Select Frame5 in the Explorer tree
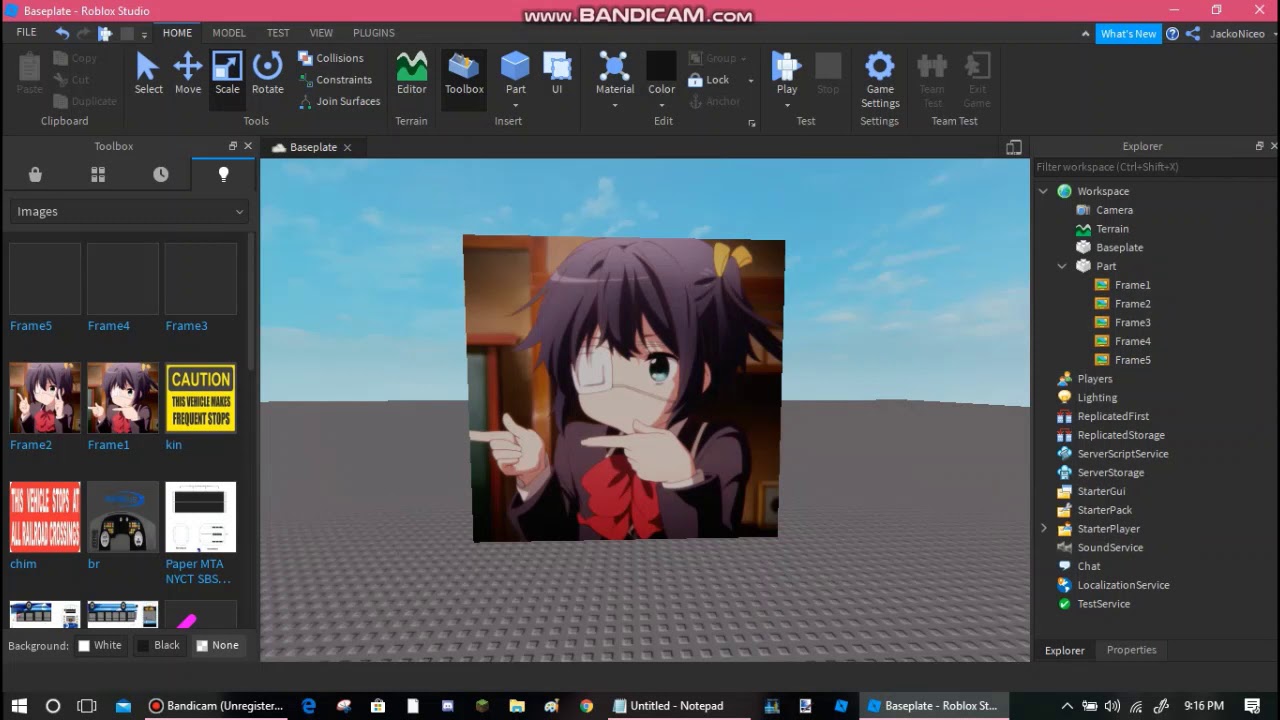Screen dimensions: 1280x720 click(x=1132, y=360)
